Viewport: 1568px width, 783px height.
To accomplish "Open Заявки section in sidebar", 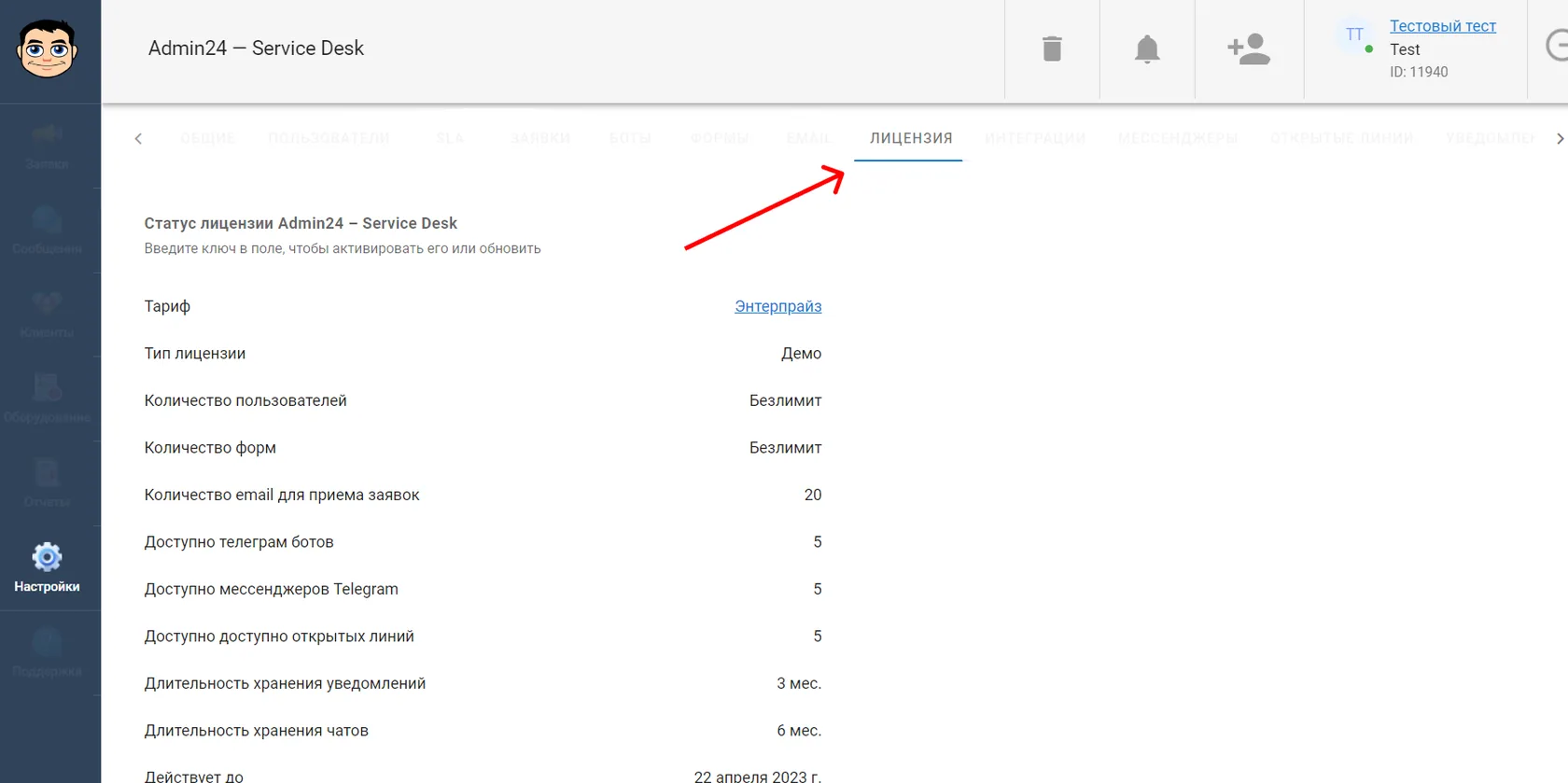I will click(x=47, y=147).
